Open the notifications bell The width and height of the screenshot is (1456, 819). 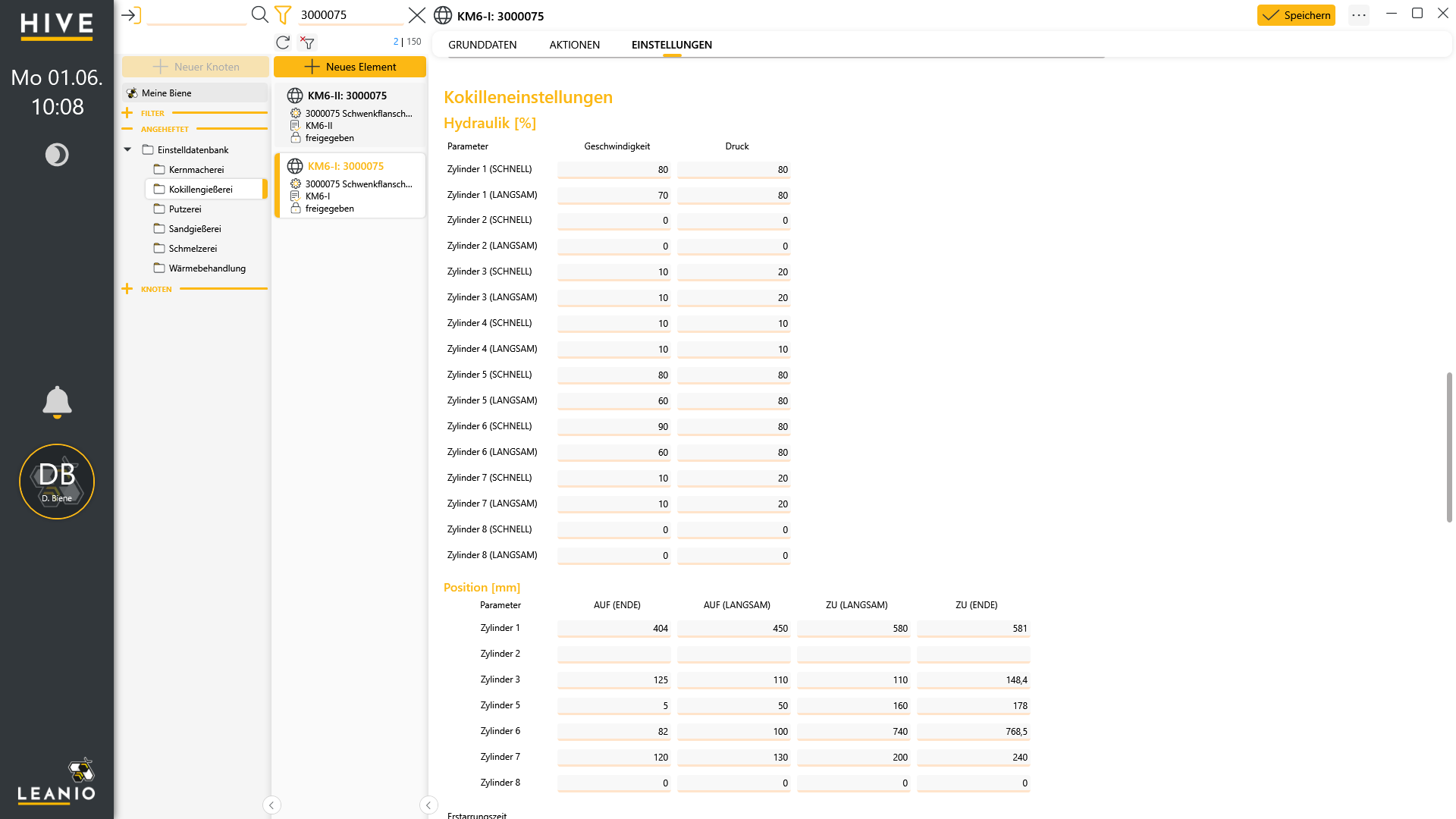57,402
